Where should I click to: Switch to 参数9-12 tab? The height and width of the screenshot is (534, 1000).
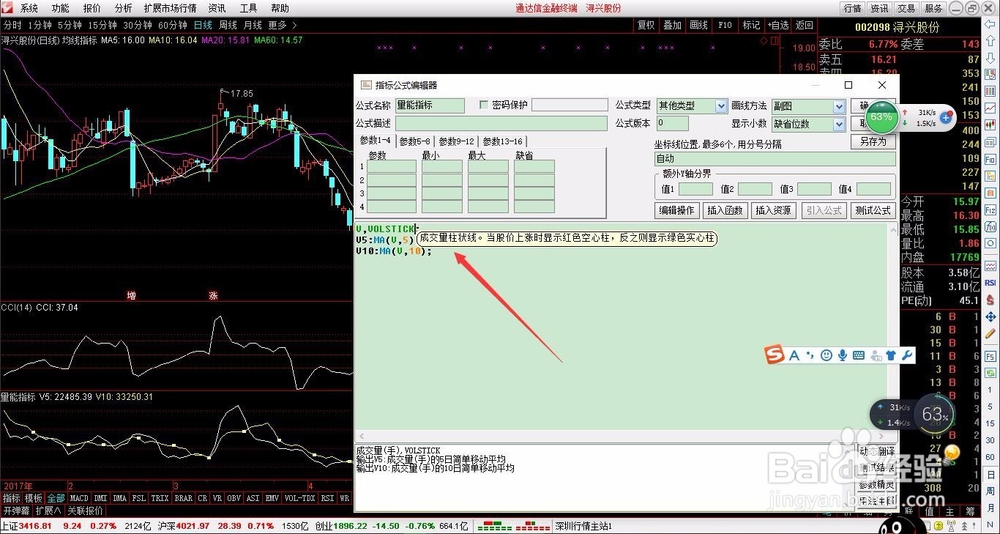coord(457,141)
